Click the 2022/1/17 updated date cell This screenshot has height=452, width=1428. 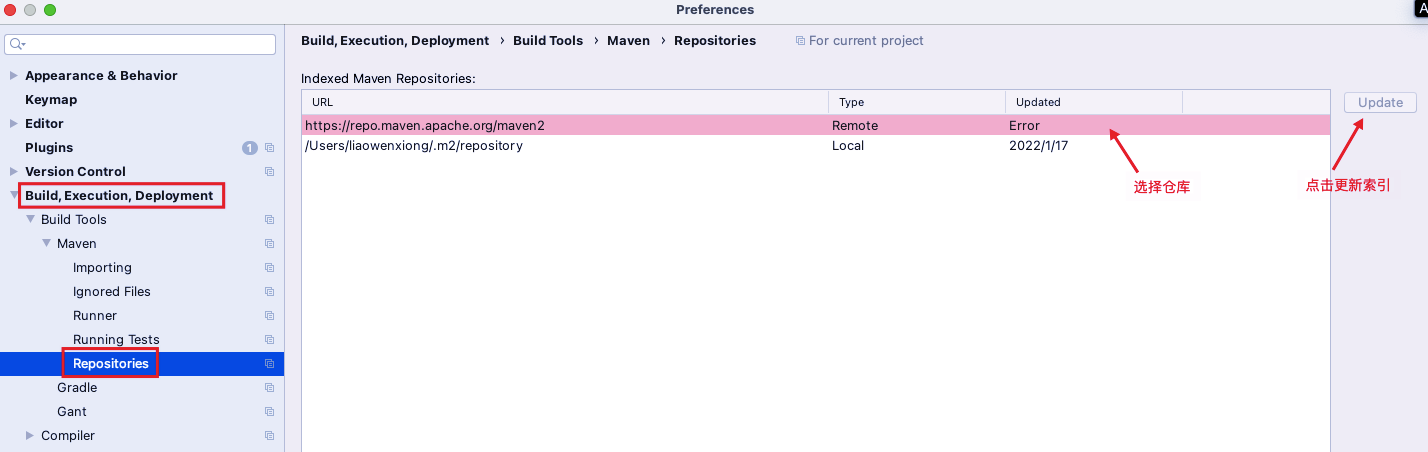1036,146
